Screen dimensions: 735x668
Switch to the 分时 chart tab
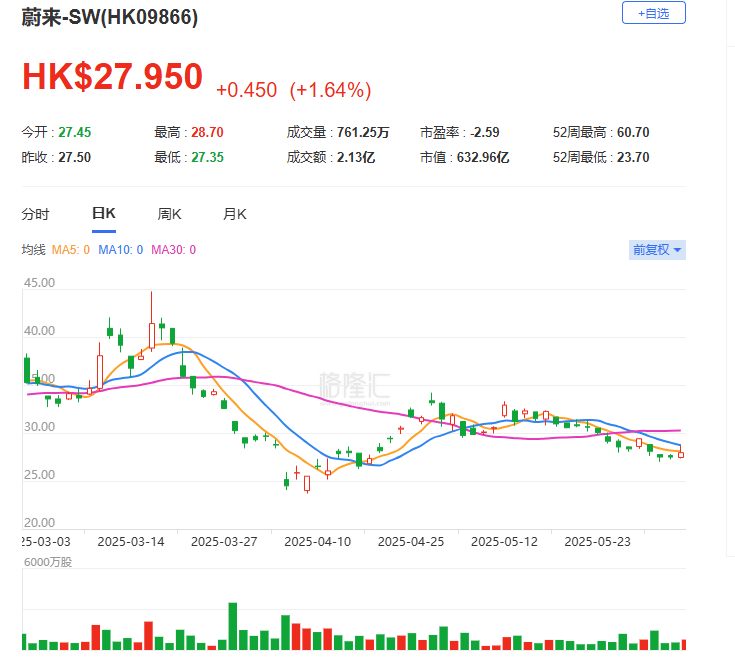(35, 214)
